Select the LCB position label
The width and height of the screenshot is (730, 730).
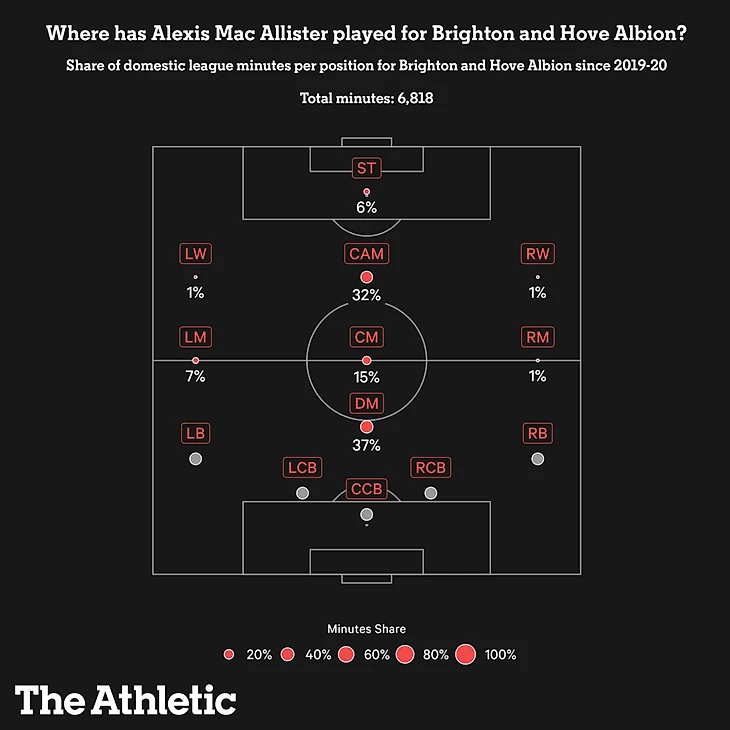tap(302, 468)
